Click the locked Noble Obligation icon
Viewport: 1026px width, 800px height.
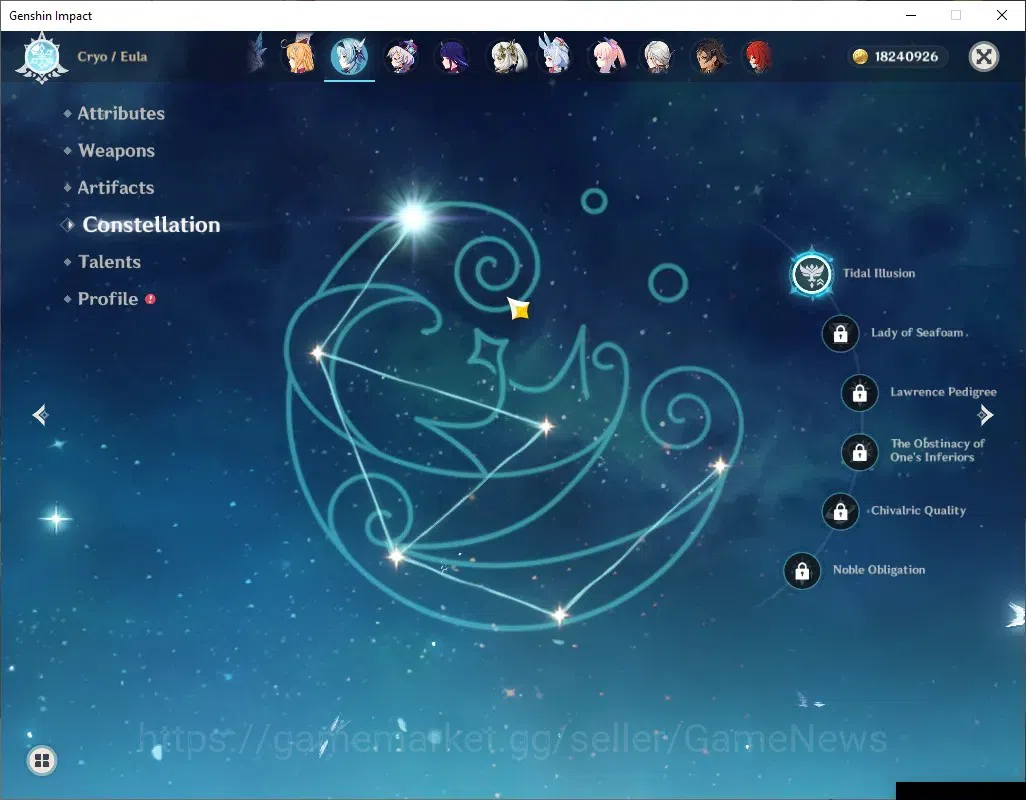pyautogui.click(x=802, y=571)
